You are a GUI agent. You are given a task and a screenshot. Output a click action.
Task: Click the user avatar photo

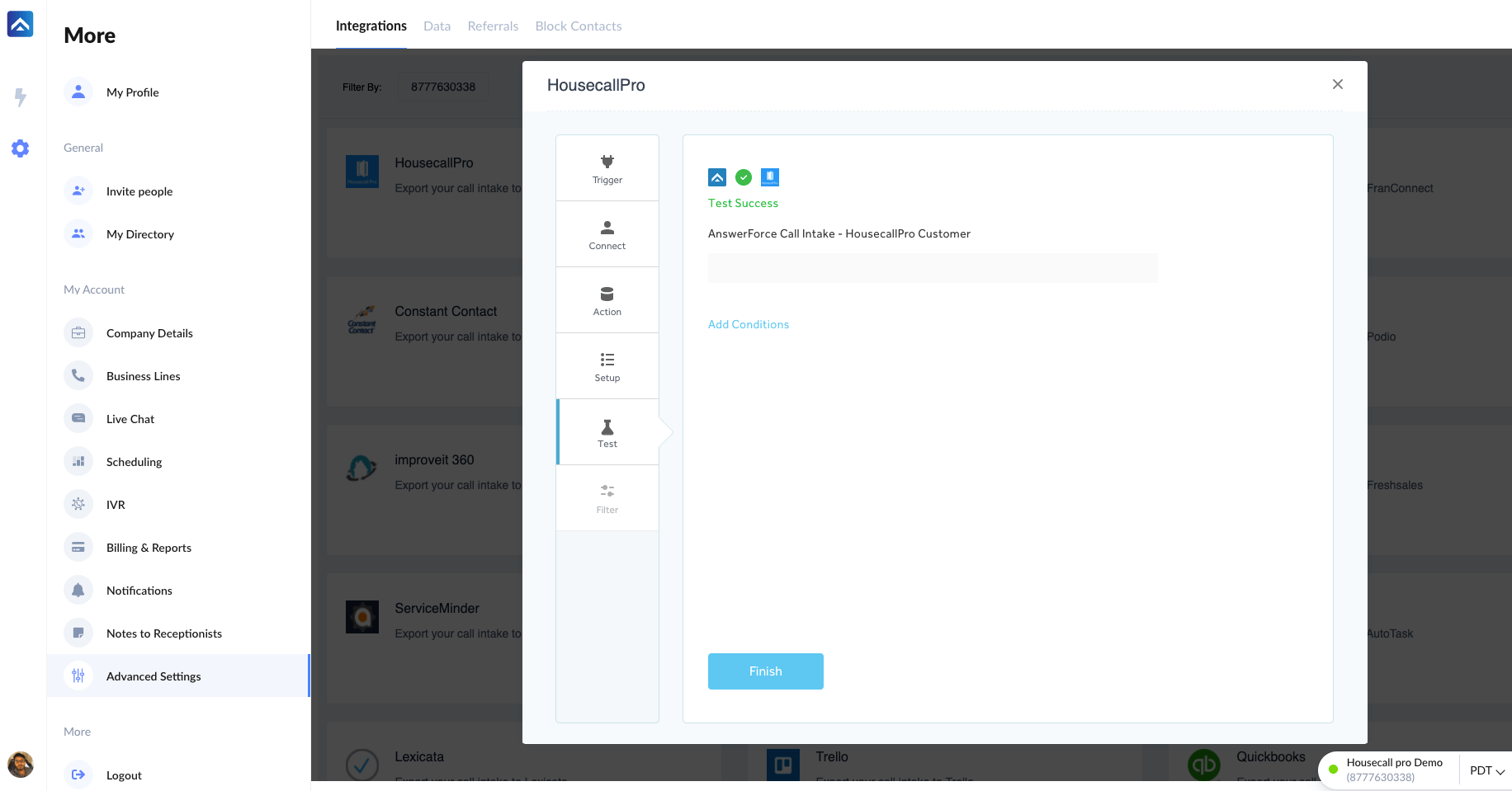pyautogui.click(x=20, y=765)
